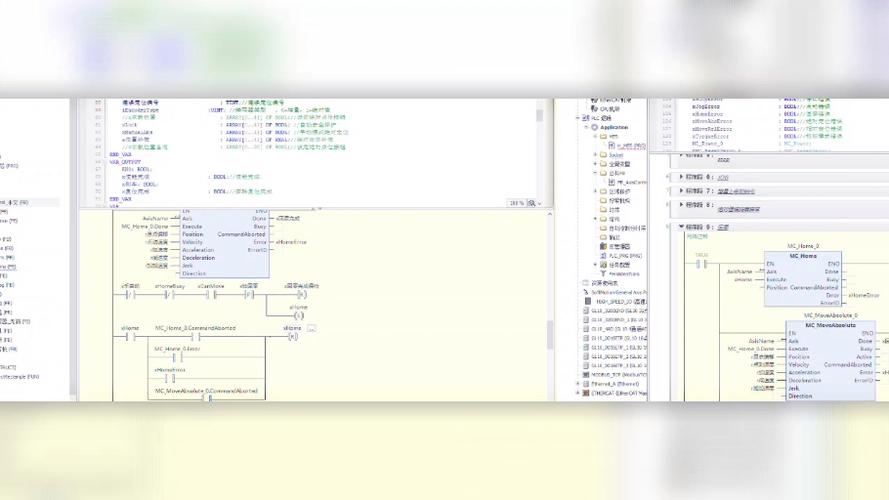This screenshot has height=500, width=889.
Task: Expand the Ethernet_A tree node
Action: (x=578, y=384)
